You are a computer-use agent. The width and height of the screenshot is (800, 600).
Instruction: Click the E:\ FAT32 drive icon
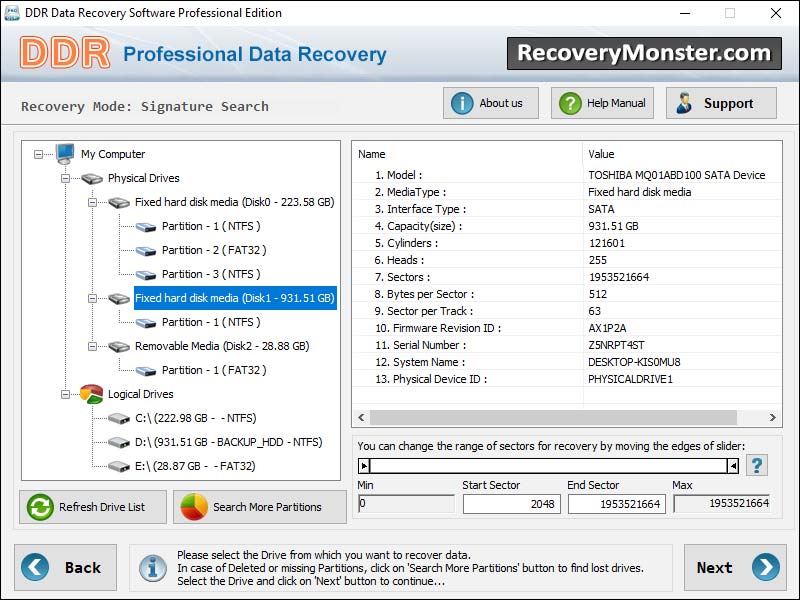[119, 466]
